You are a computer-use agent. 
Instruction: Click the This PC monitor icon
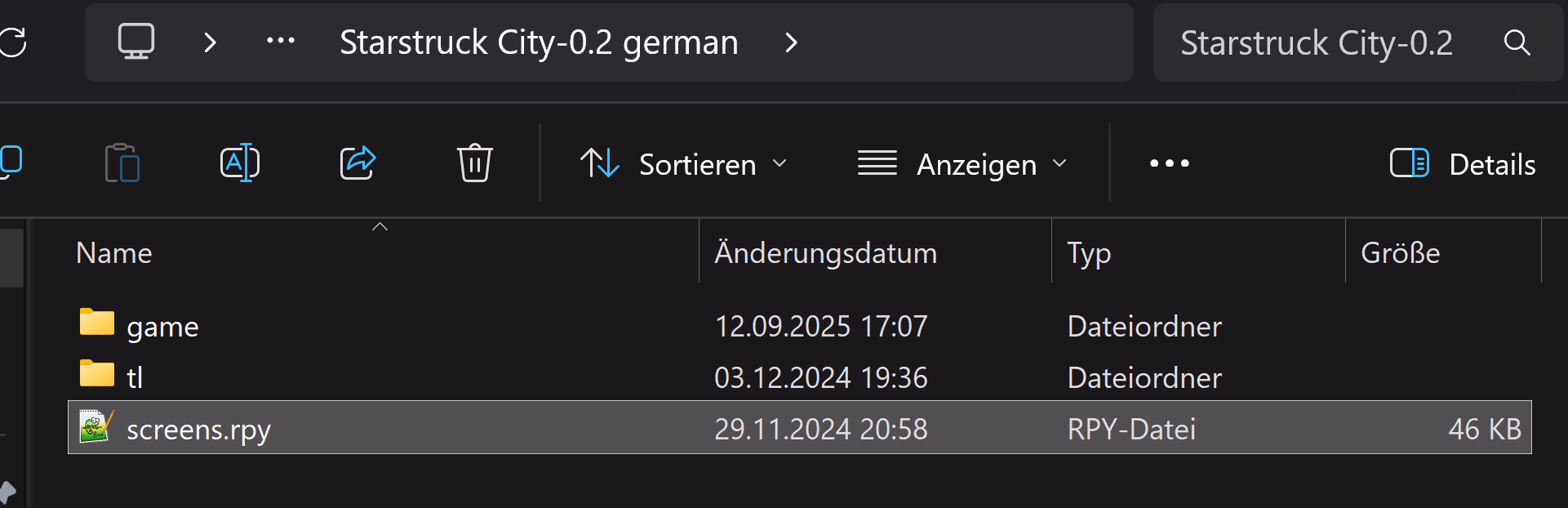(136, 42)
